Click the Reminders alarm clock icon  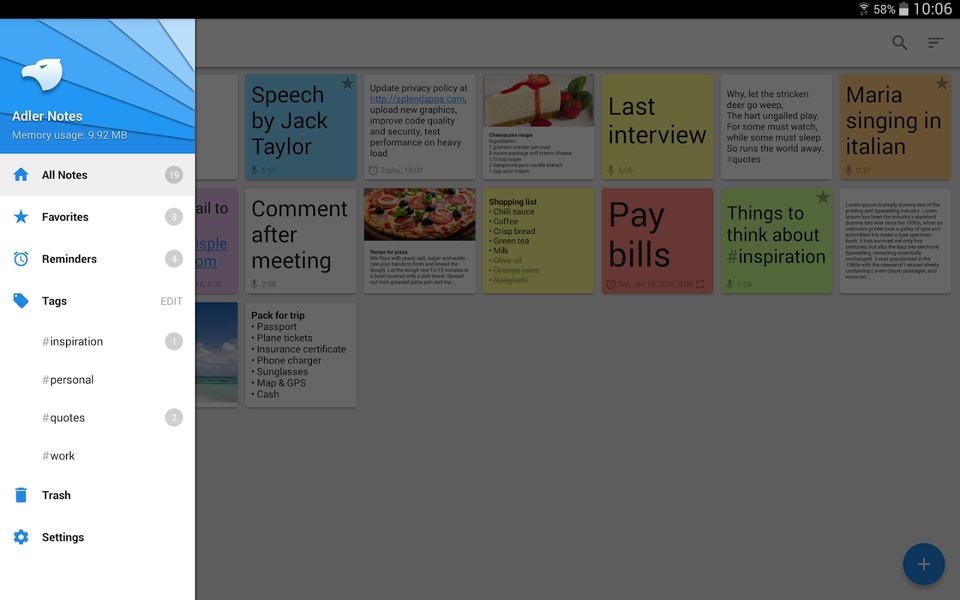pos(21,258)
